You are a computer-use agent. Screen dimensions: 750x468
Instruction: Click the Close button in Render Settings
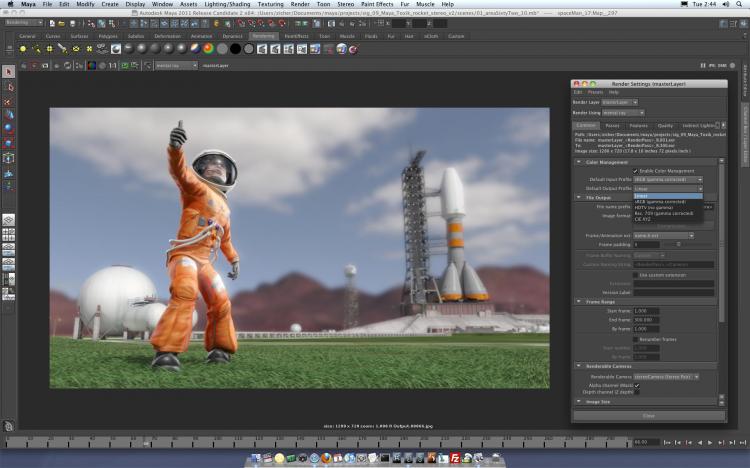(x=648, y=415)
